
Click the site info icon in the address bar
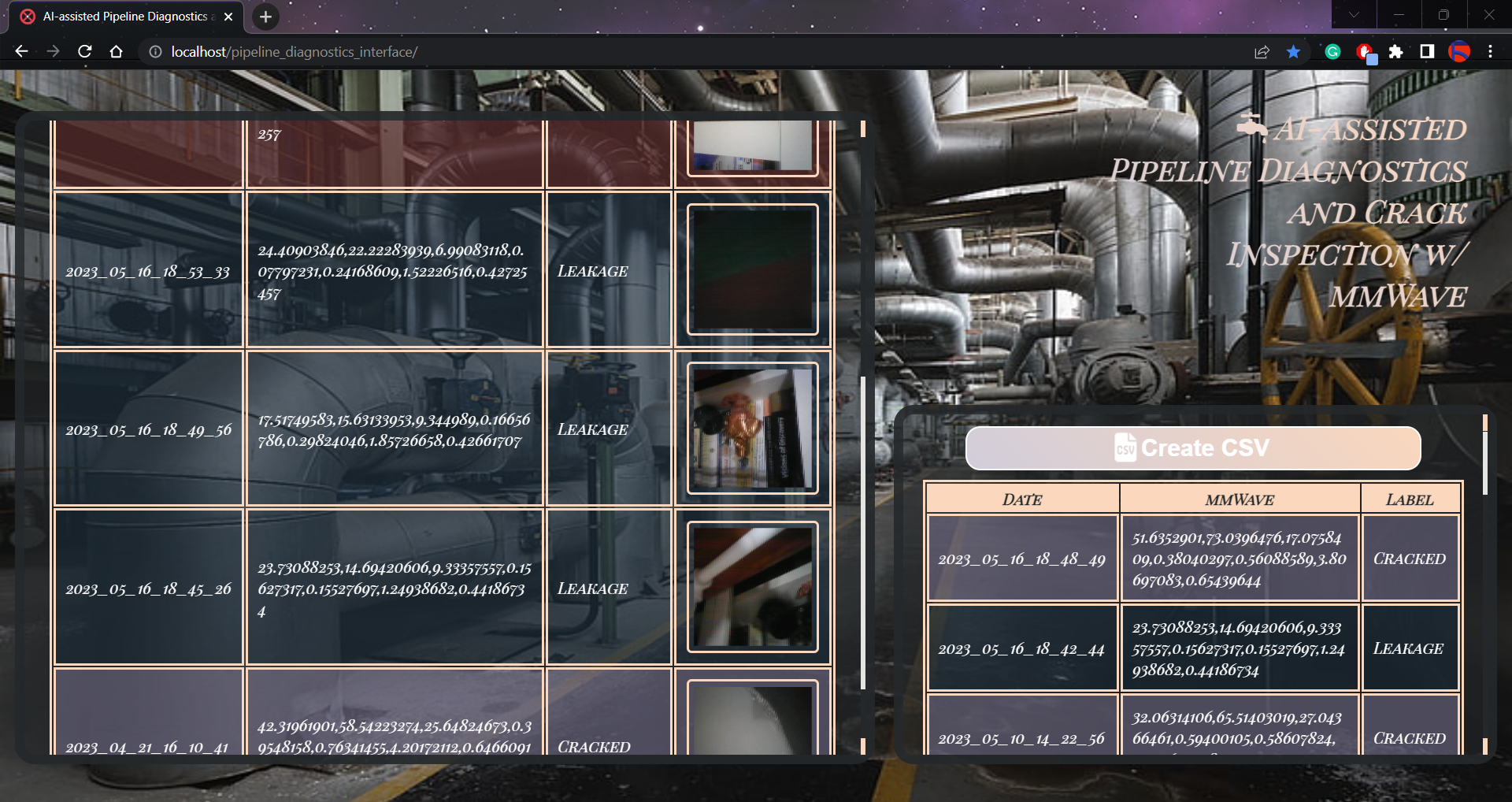tap(154, 51)
